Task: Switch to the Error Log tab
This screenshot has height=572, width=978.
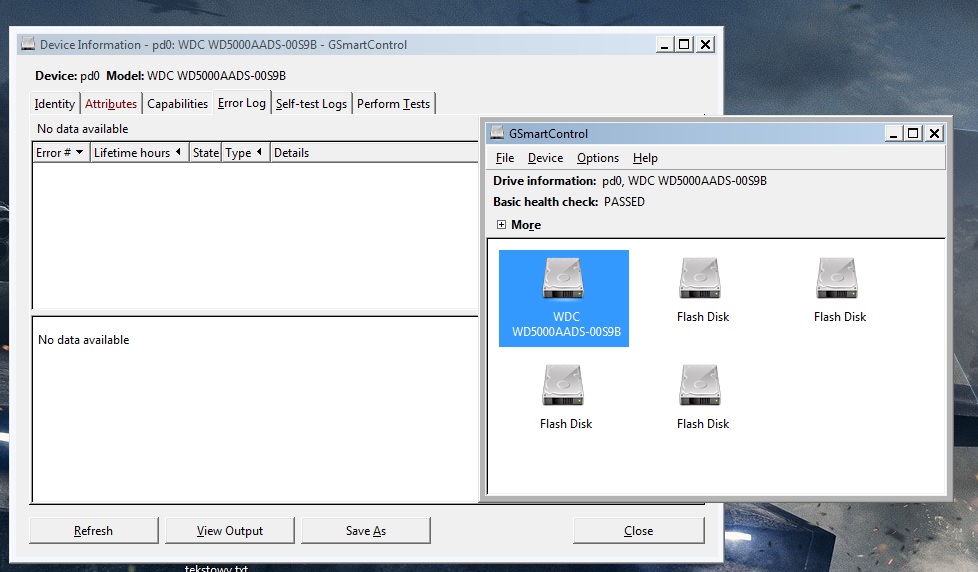Action: tap(241, 103)
